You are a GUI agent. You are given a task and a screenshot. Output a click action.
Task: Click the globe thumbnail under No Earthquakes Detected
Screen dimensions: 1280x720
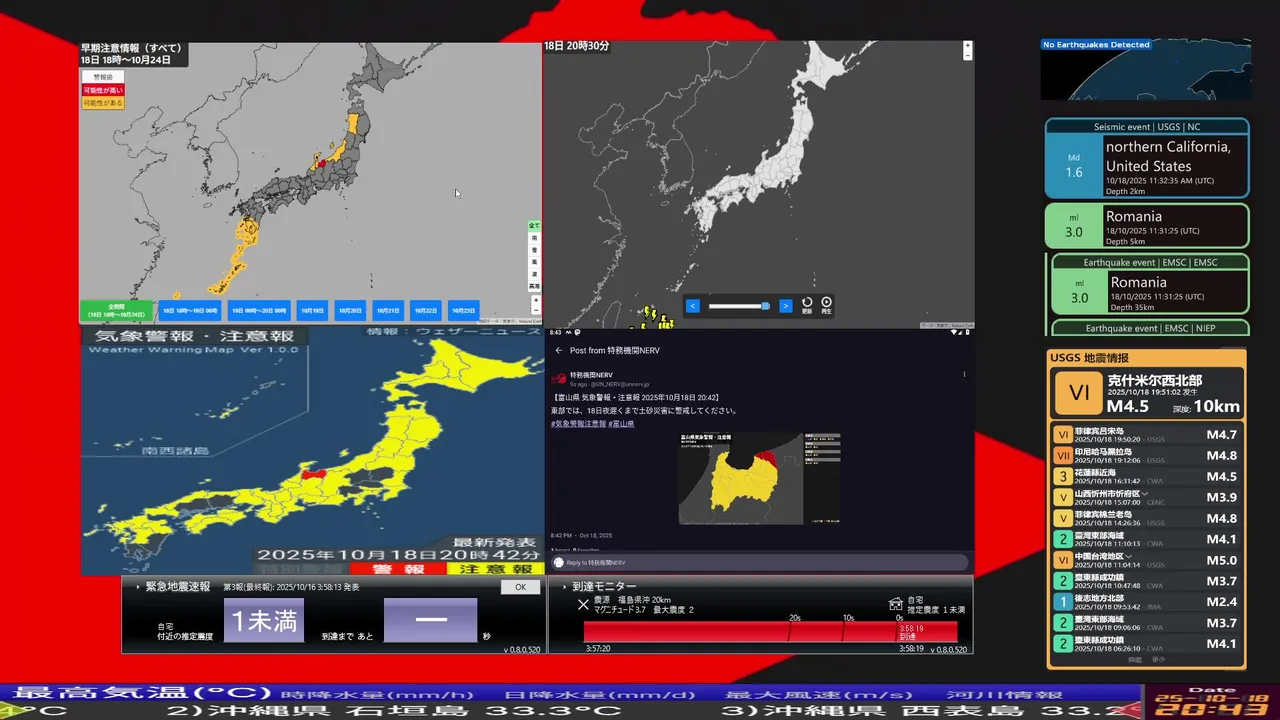pos(1146,70)
